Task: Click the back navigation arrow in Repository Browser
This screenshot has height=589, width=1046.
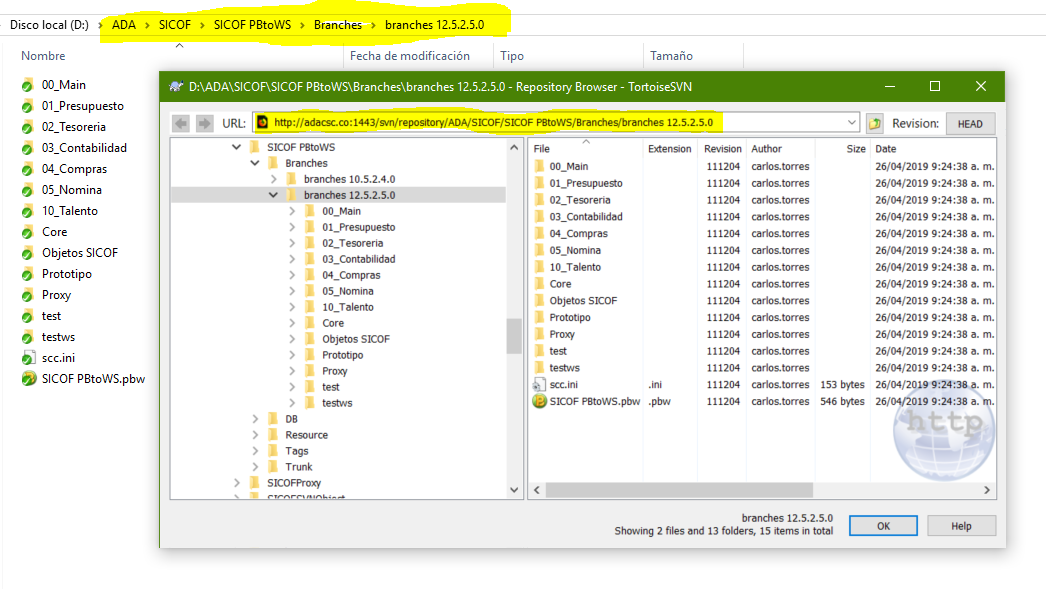Action: click(x=181, y=123)
